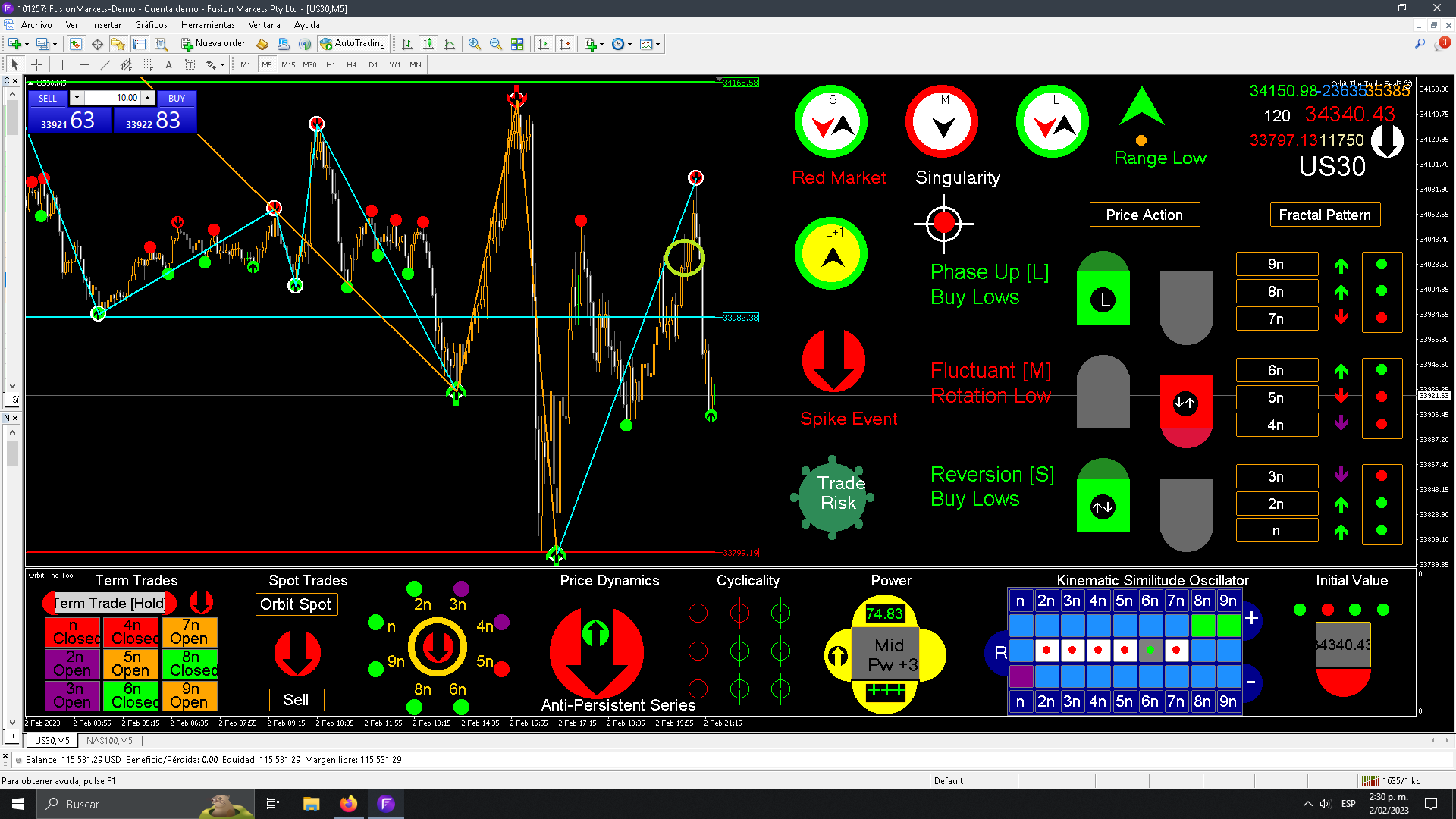Open the chart templates dropdown arrow

(x=657, y=44)
